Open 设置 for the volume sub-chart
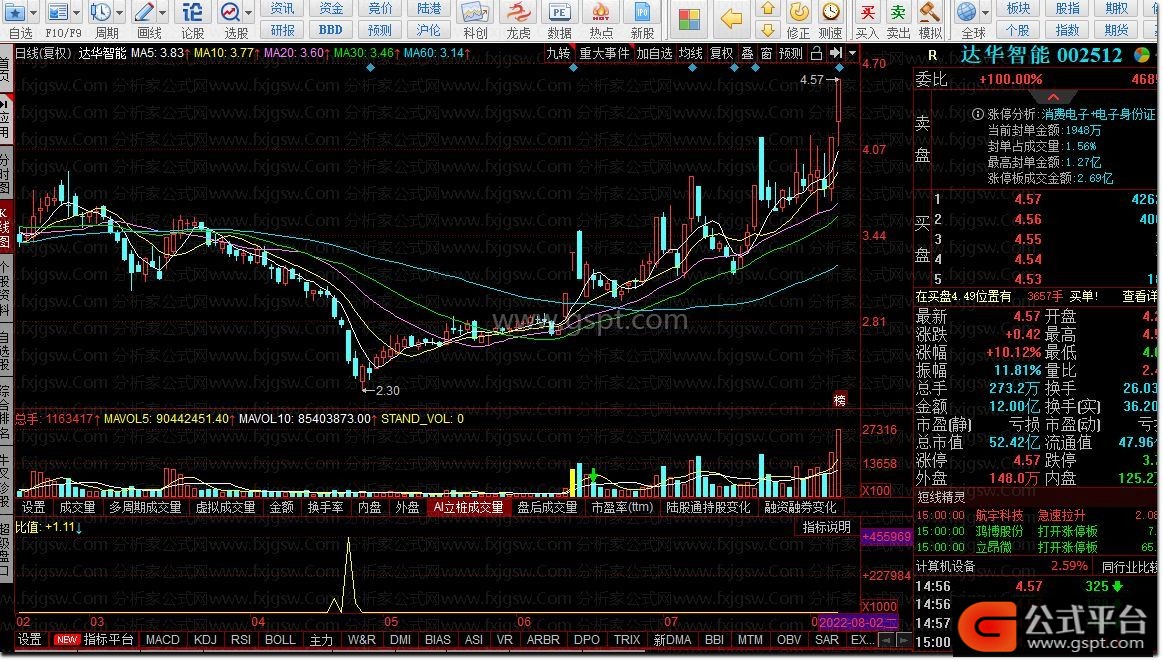This screenshot has width=1163, height=660. coord(33,507)
